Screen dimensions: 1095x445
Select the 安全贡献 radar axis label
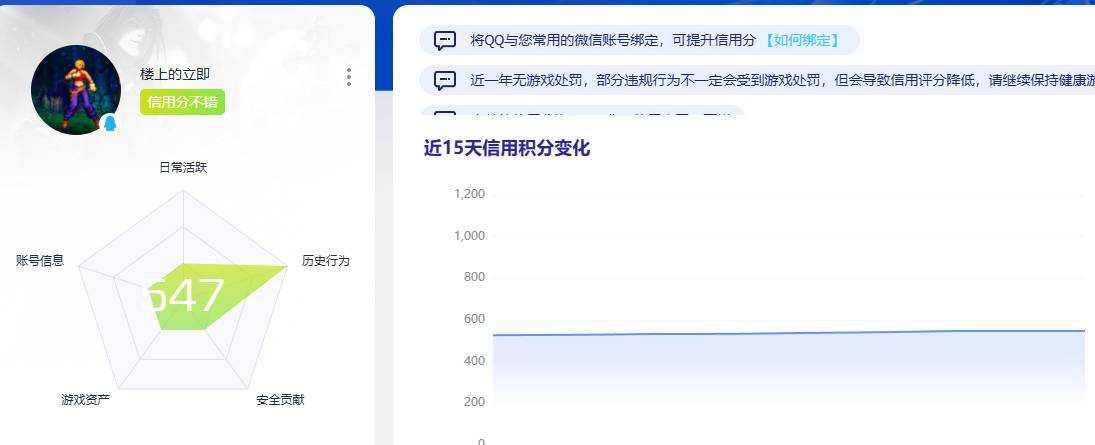280,400
